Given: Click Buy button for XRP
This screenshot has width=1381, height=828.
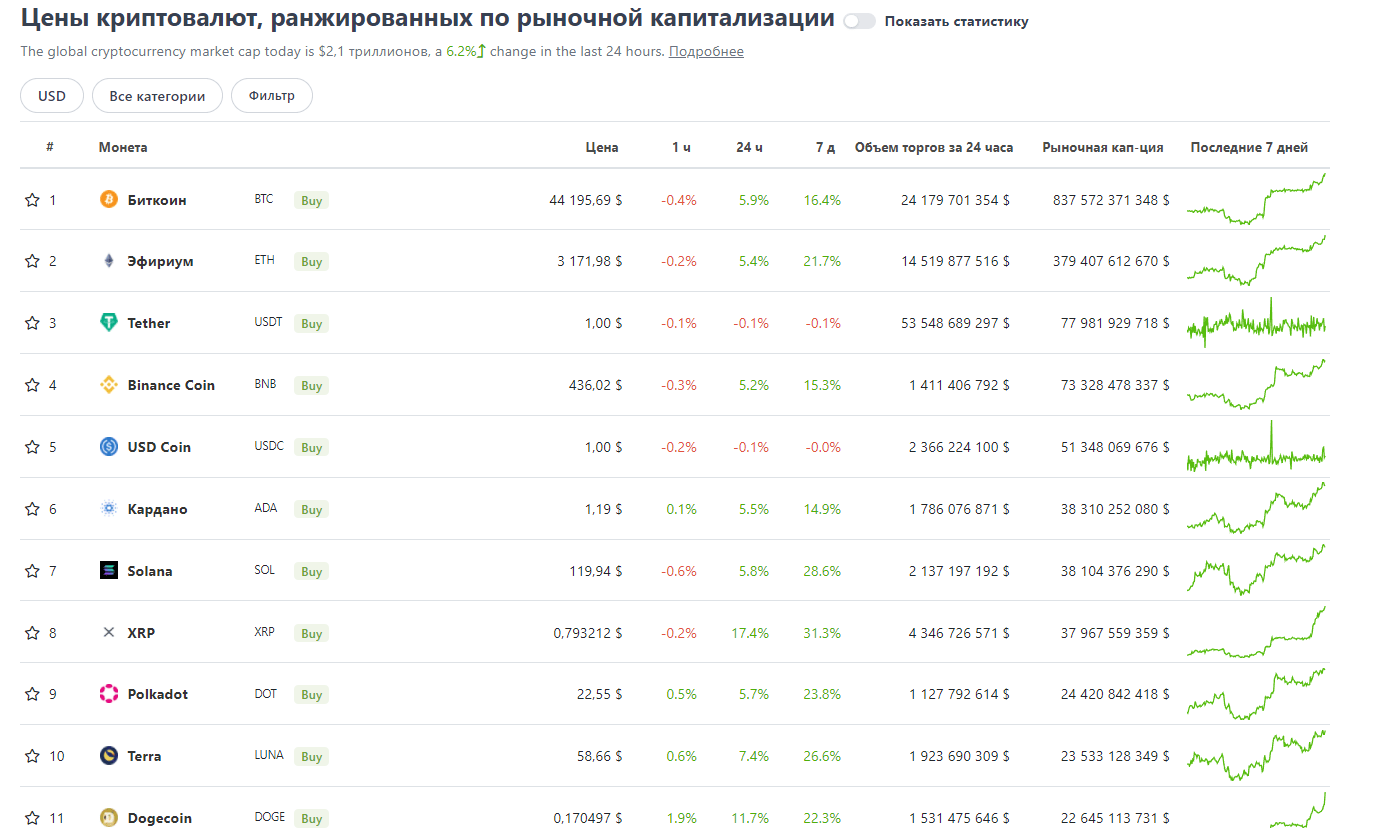Looking at the screenshot, I should 311,633.
